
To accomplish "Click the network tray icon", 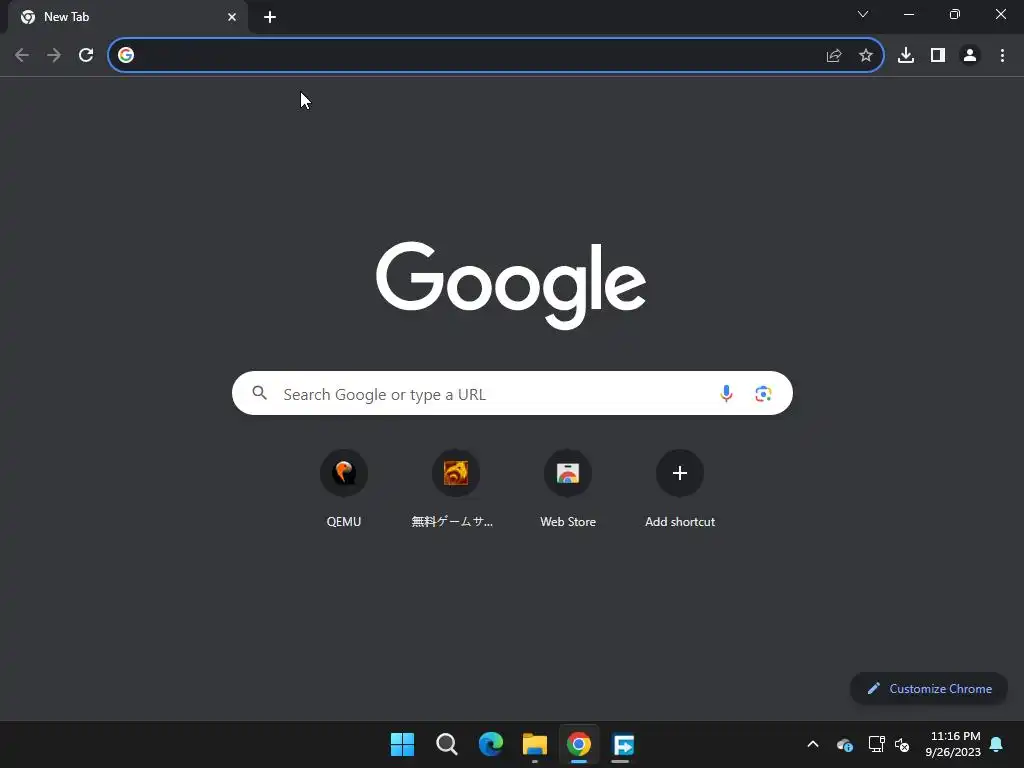I will pyautogui.click(x=876, y=744).
